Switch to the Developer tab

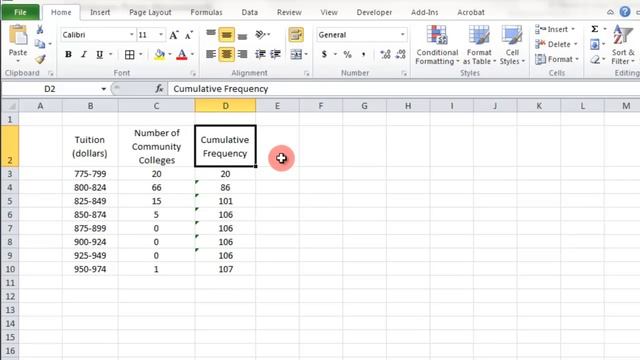click(374, 12)
